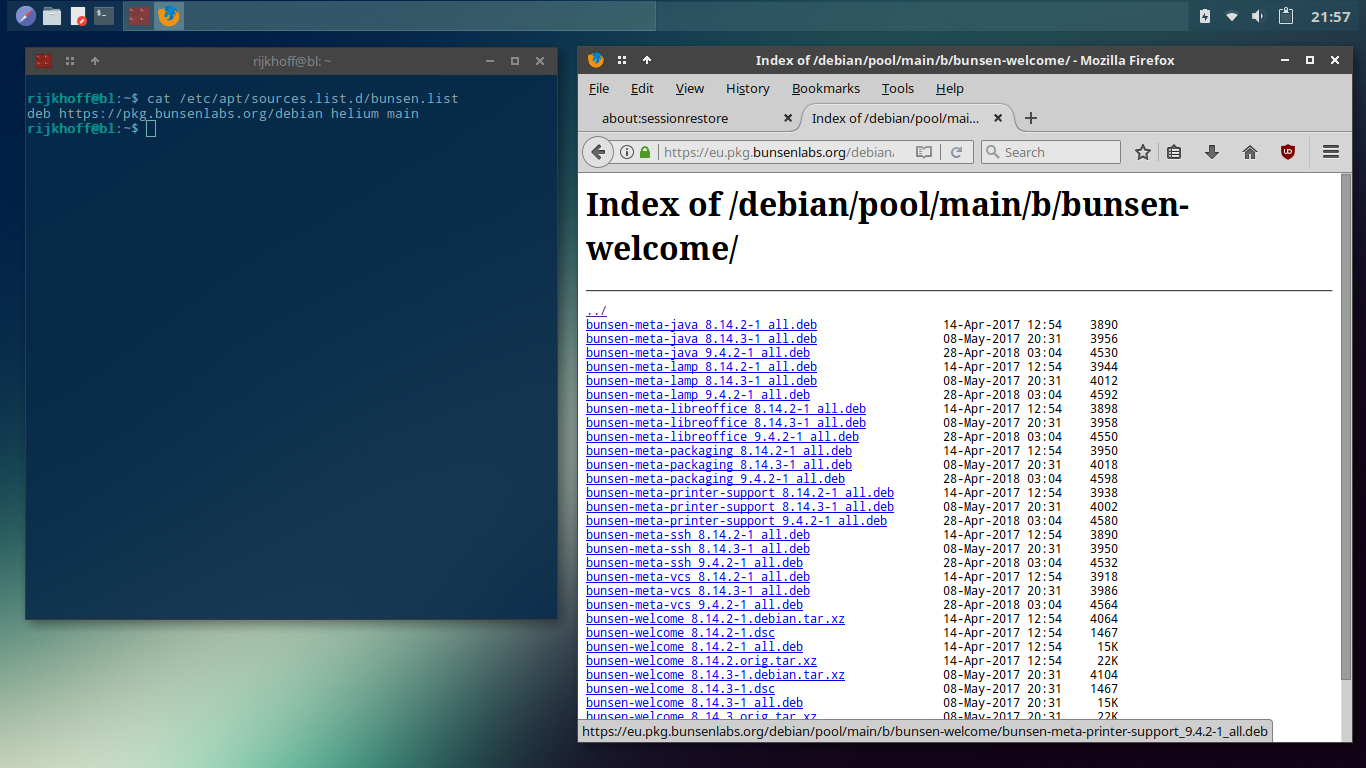1366x768 pixels.
Task: Open file manager icon in top panel
Action: (52, 16)
